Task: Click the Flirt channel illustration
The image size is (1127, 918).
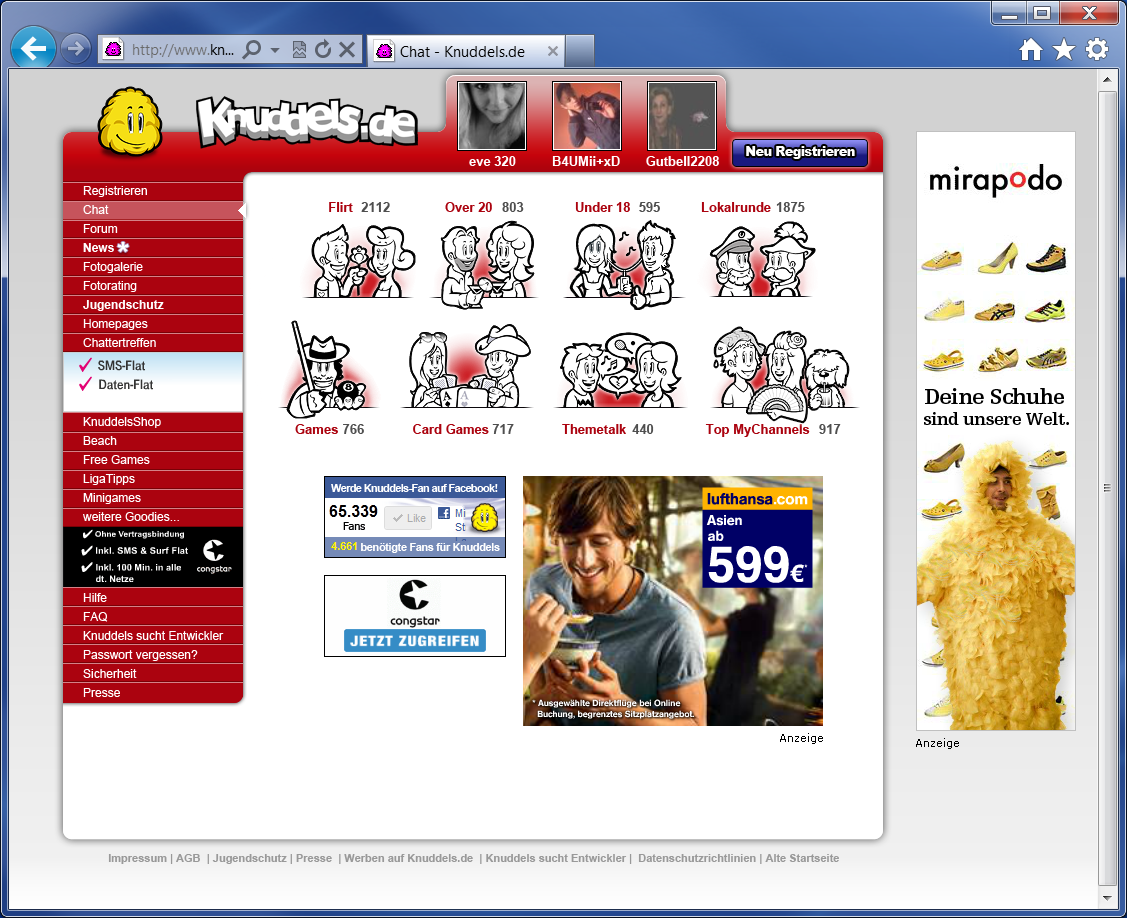Action: 359,260
